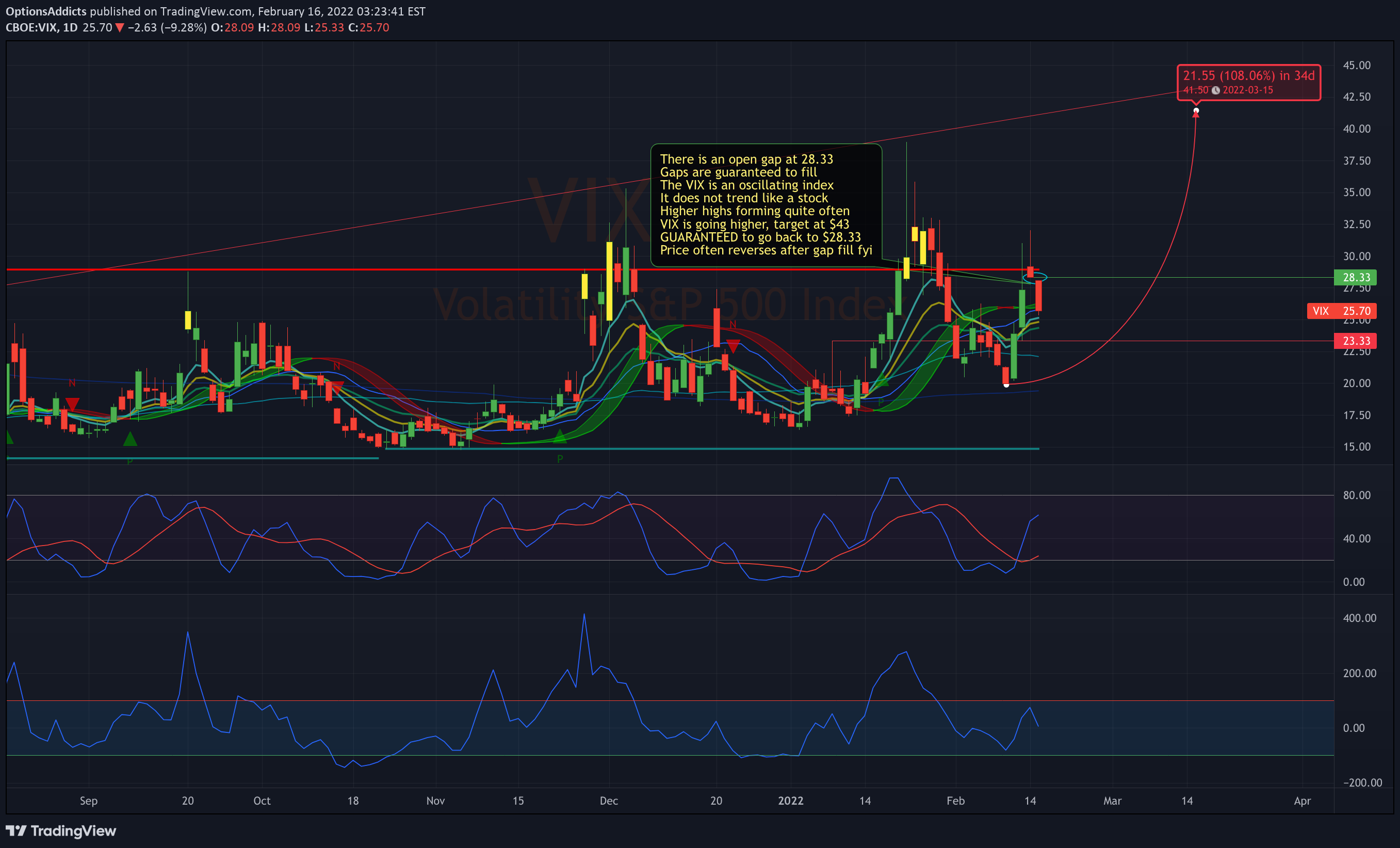Click the white forecast start dot near 20.00

1006,385
